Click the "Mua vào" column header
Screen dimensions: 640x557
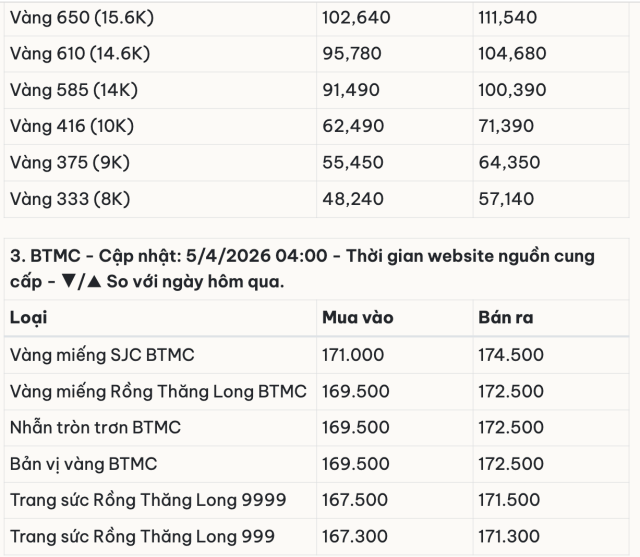click(x=357, y=317)
